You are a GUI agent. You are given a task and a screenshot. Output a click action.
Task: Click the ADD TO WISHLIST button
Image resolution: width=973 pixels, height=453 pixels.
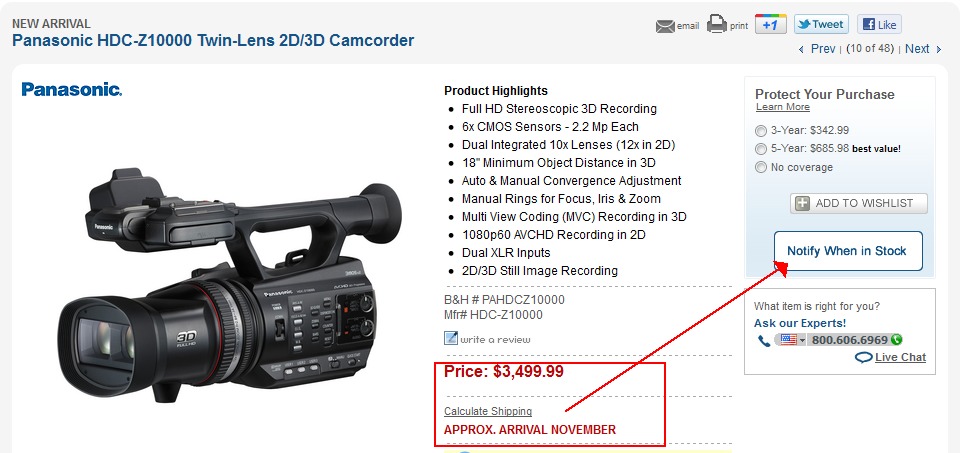pyautogui.click(x=859, y=203)
